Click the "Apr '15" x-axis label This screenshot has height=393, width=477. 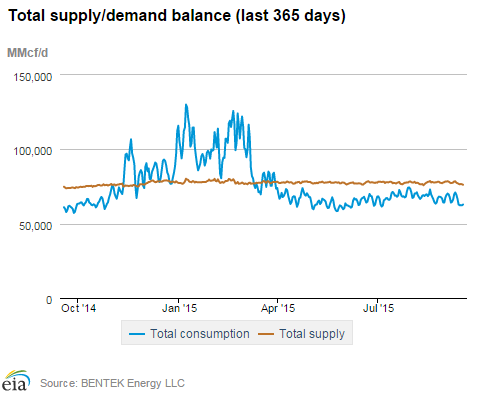[278, 308]
